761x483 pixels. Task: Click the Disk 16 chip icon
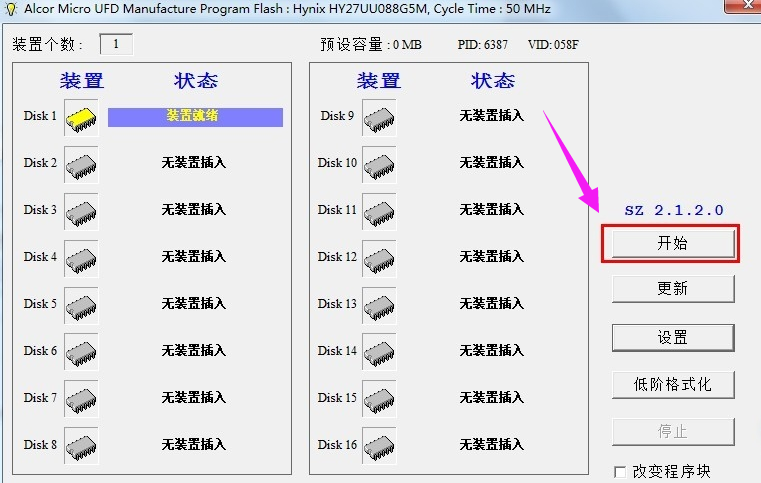point(379,446)
